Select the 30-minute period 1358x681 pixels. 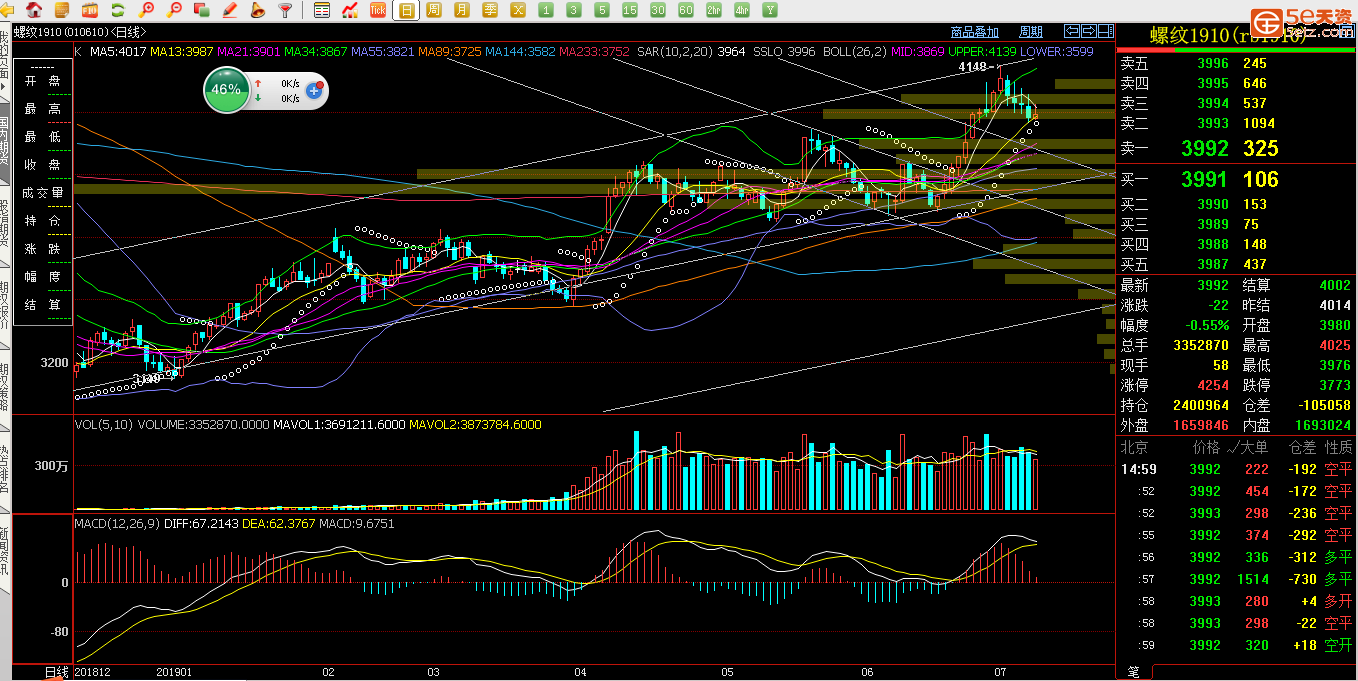point(658,10)
